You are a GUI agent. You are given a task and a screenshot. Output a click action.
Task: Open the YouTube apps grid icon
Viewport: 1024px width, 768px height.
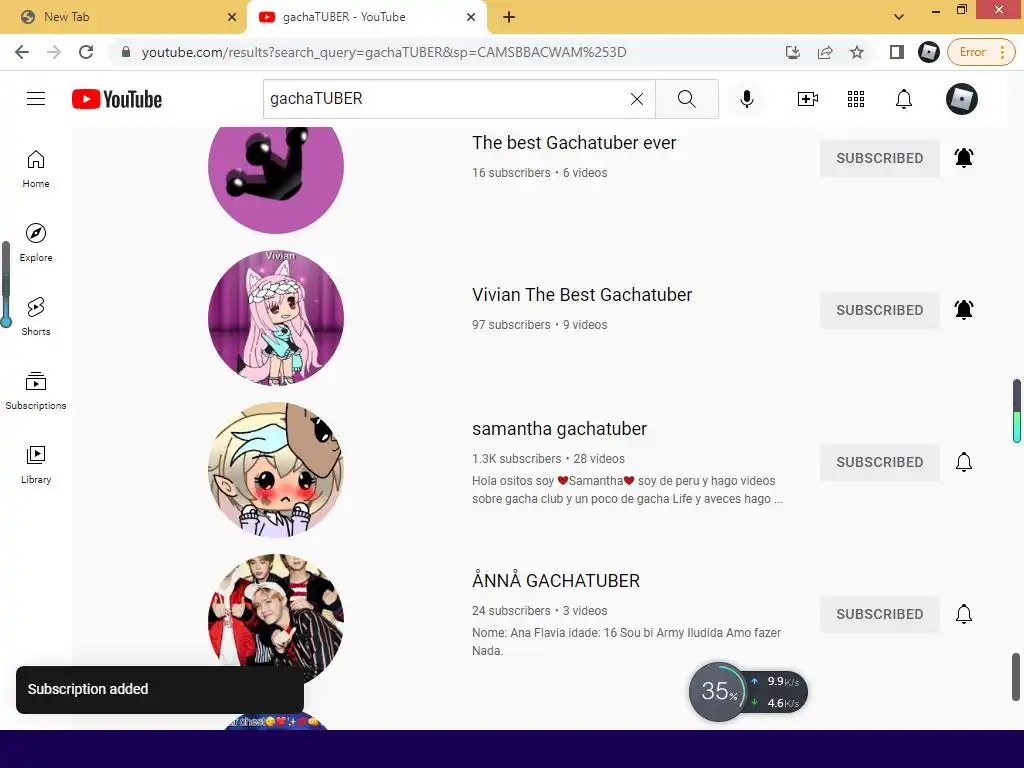(x=856, y=99)
